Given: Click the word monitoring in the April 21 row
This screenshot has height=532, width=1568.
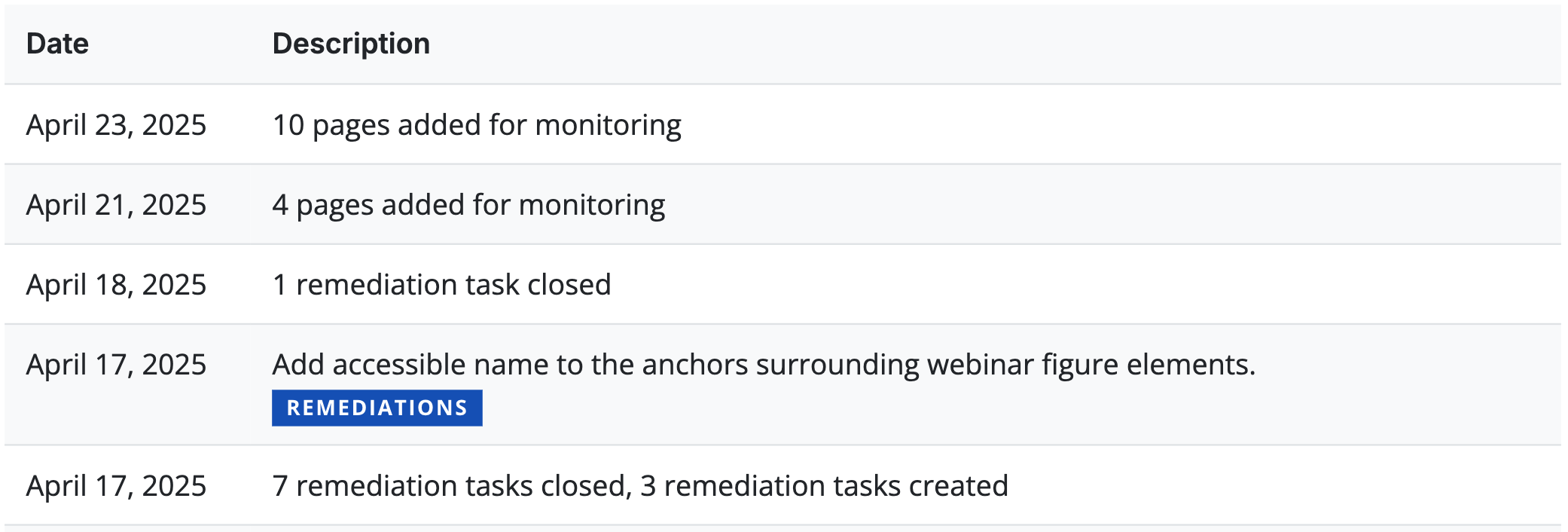Looking at the screenshot, I should (x=592, y=205).
